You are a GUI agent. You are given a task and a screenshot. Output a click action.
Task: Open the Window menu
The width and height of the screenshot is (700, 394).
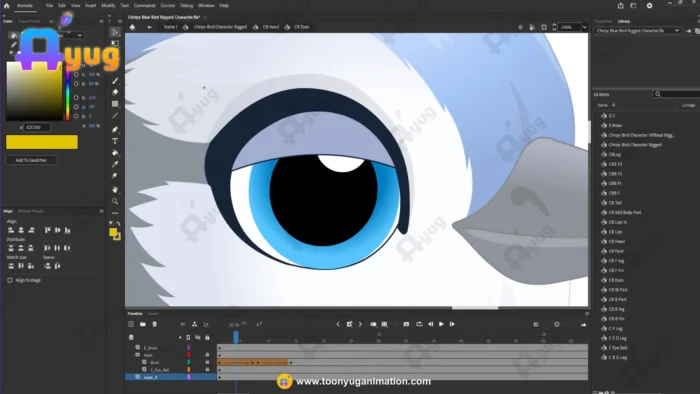tap(206, 5)
